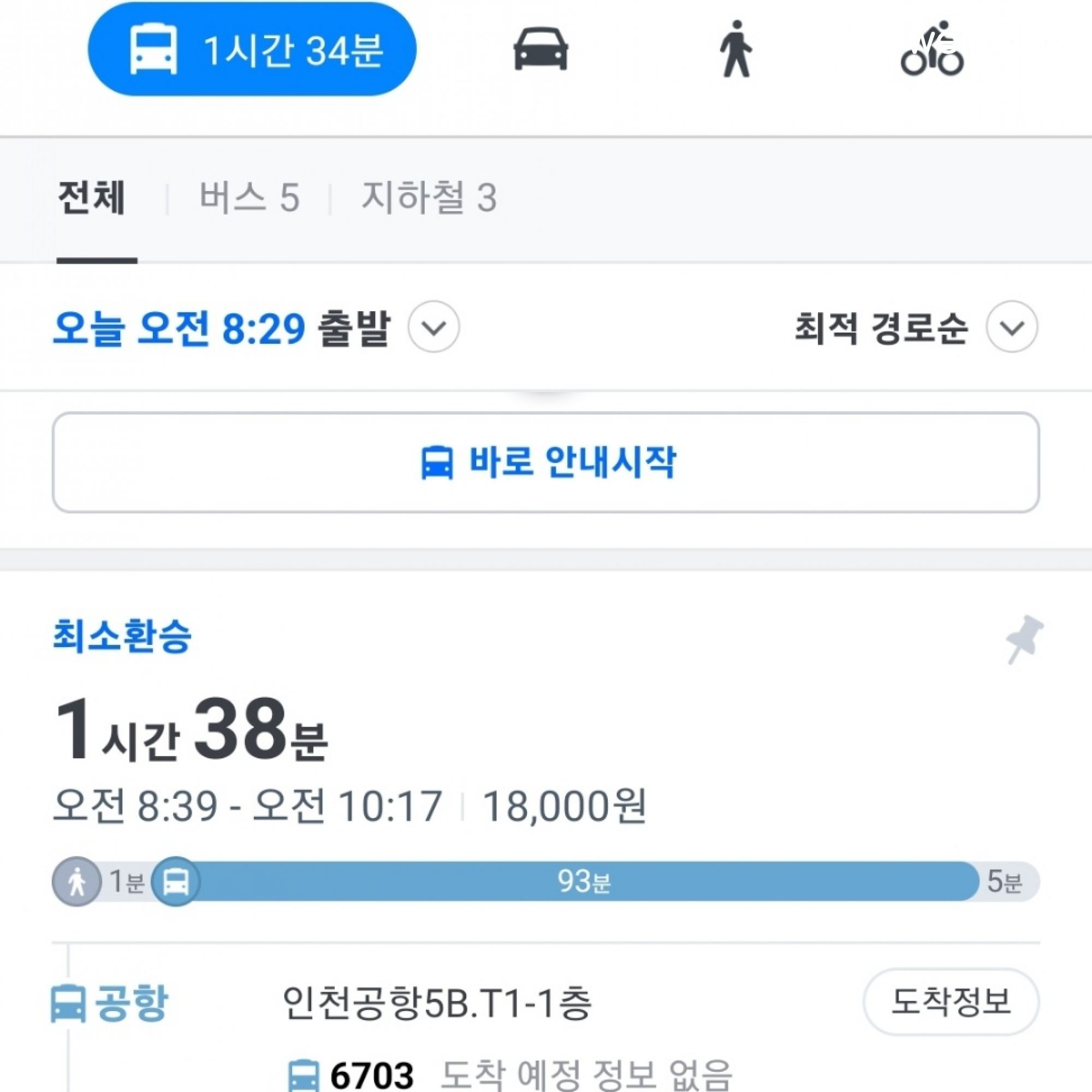
Task: Tap the walking segment icon in route bar
Action: [x=77, y=882]
